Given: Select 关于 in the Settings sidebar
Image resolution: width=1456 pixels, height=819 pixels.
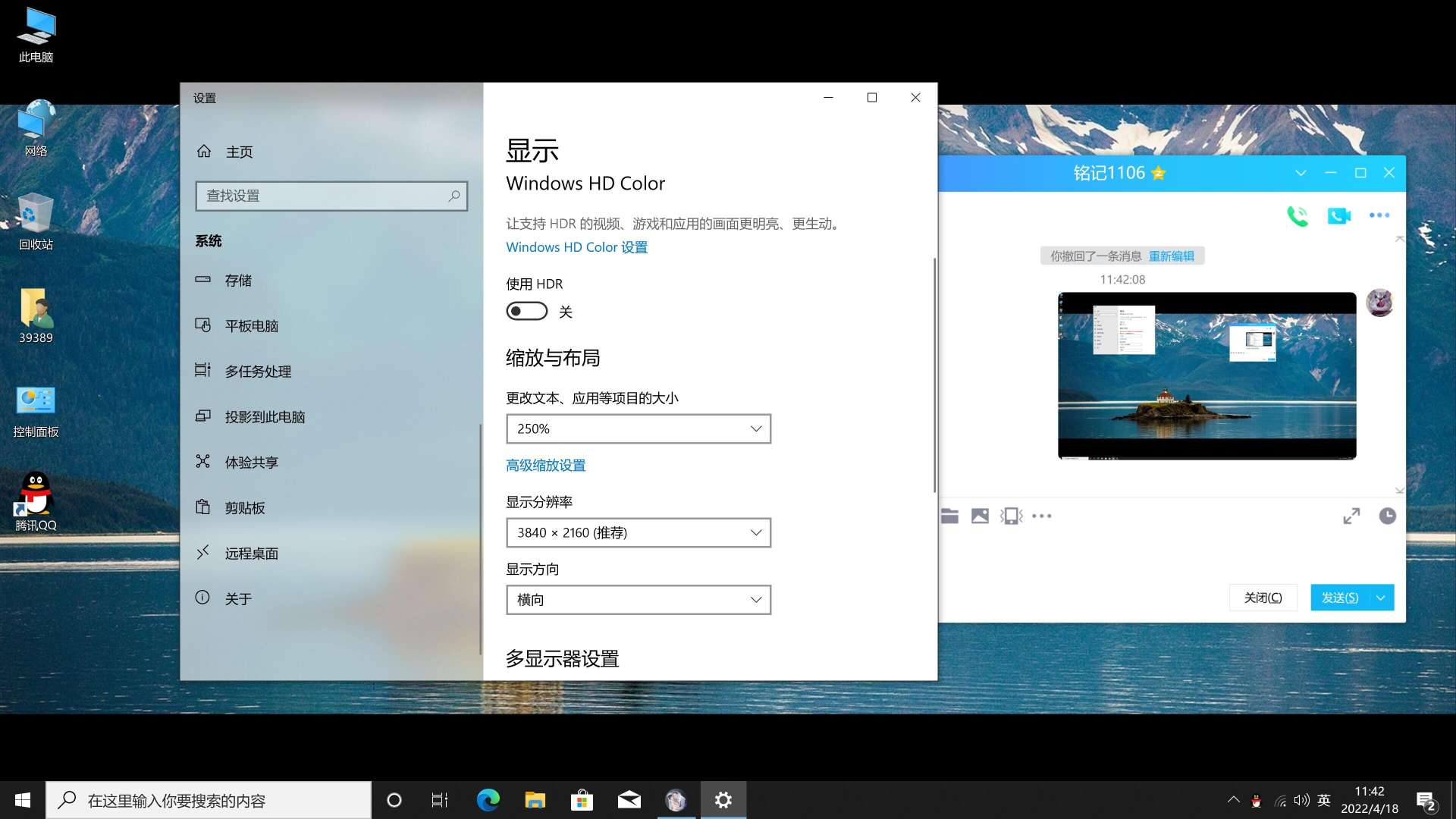Looking at the screenshot, I should coord(238,598).
